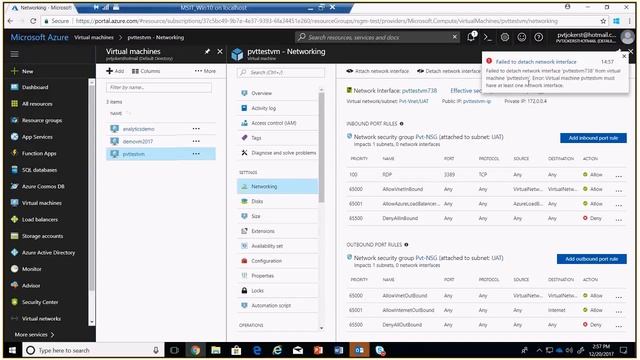The width and height of the screenshot is (640, 360).
Task: Open All resources in sidebar
Action: (x=37, y=104)
